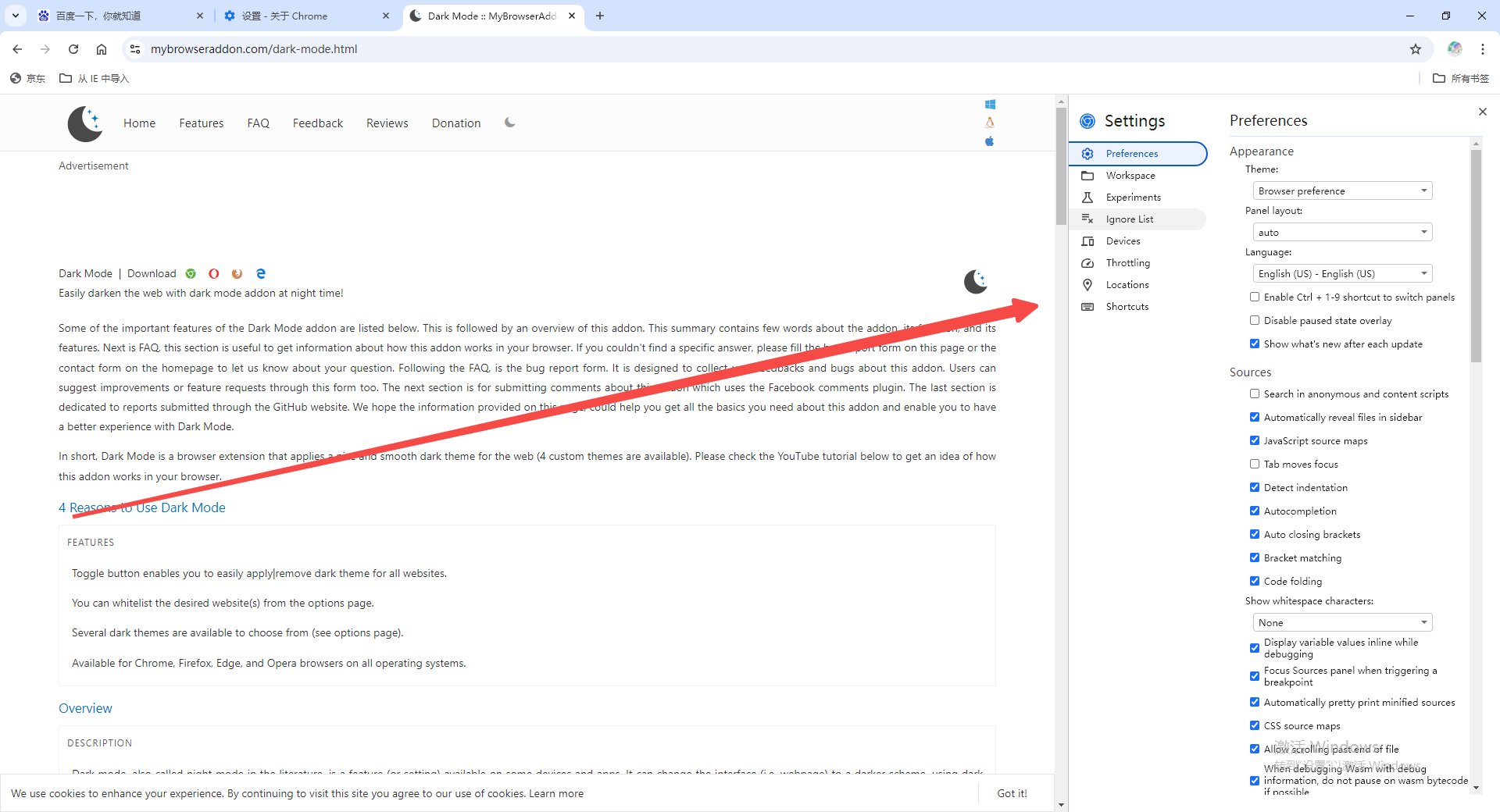Bookmark this page with the star icon

click(1416, 49)
